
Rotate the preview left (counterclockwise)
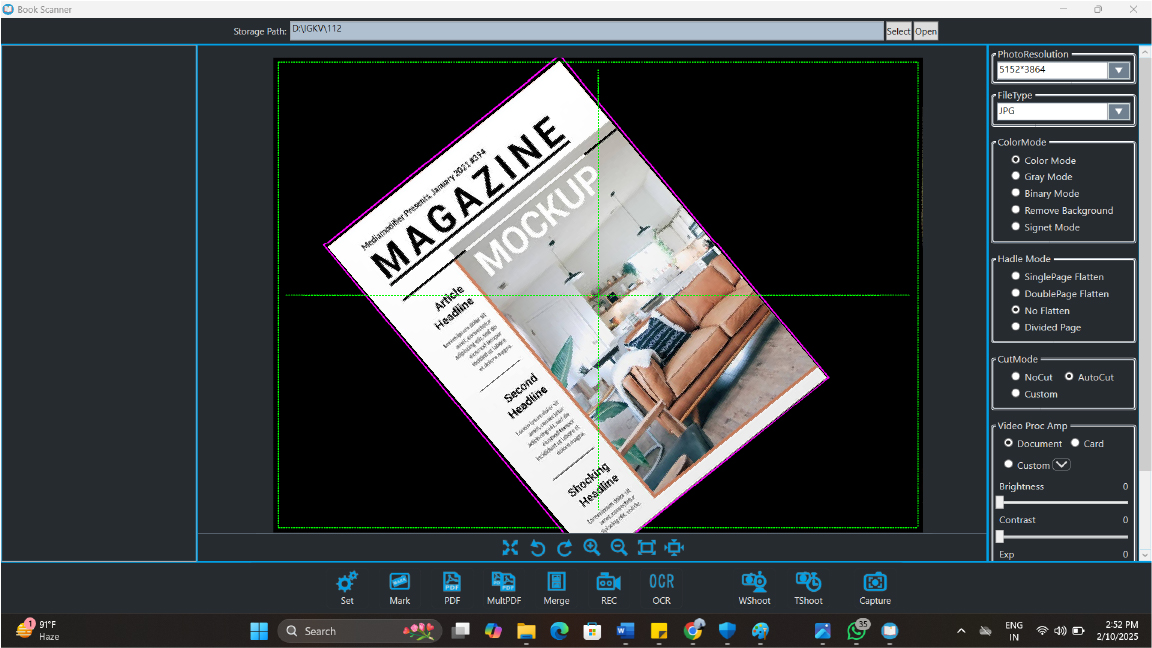(538, 548)
